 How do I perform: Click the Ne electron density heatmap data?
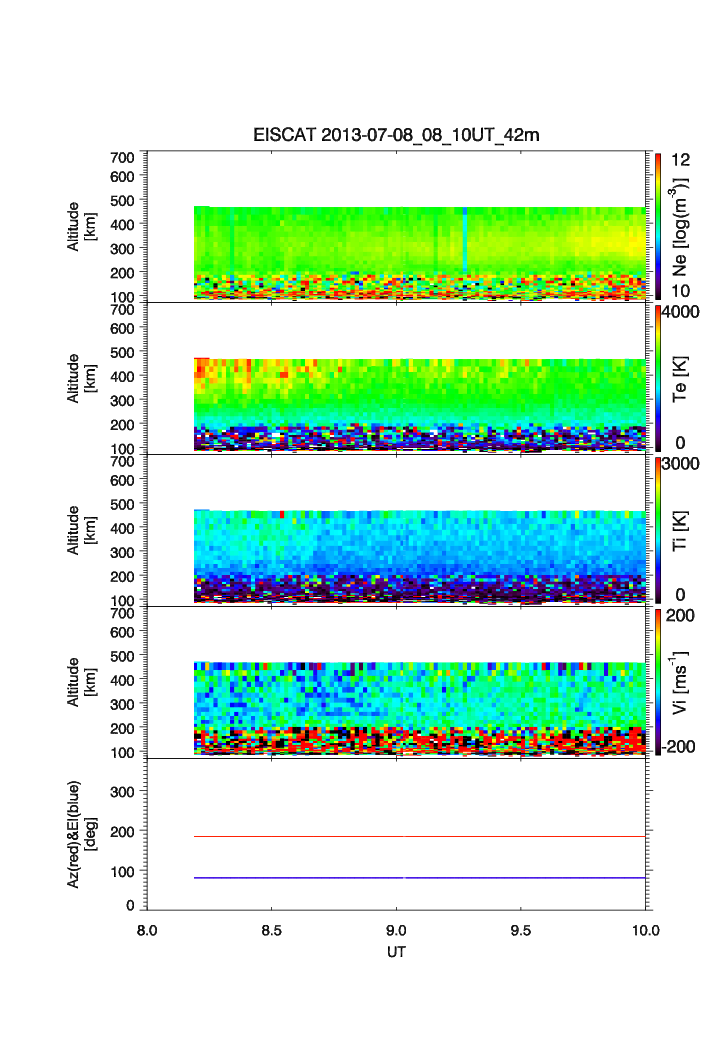tap(420, 253)
